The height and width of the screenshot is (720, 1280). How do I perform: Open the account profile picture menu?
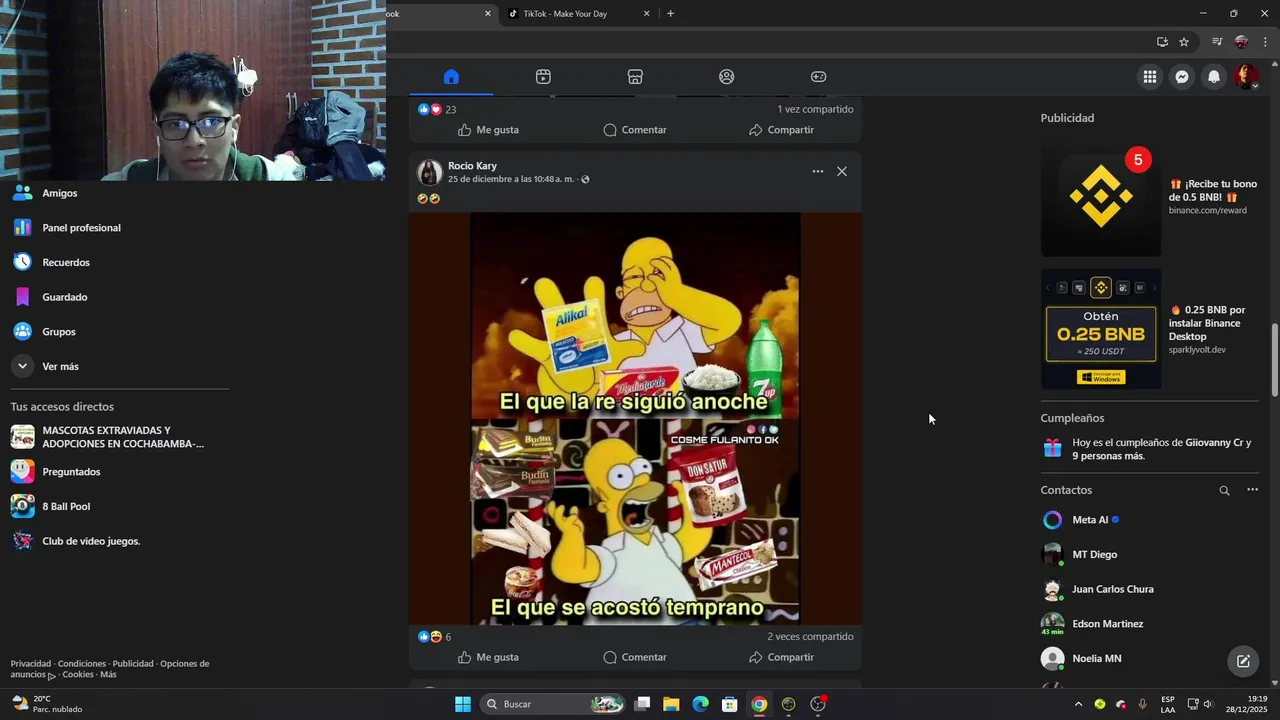click(1246, 77)
